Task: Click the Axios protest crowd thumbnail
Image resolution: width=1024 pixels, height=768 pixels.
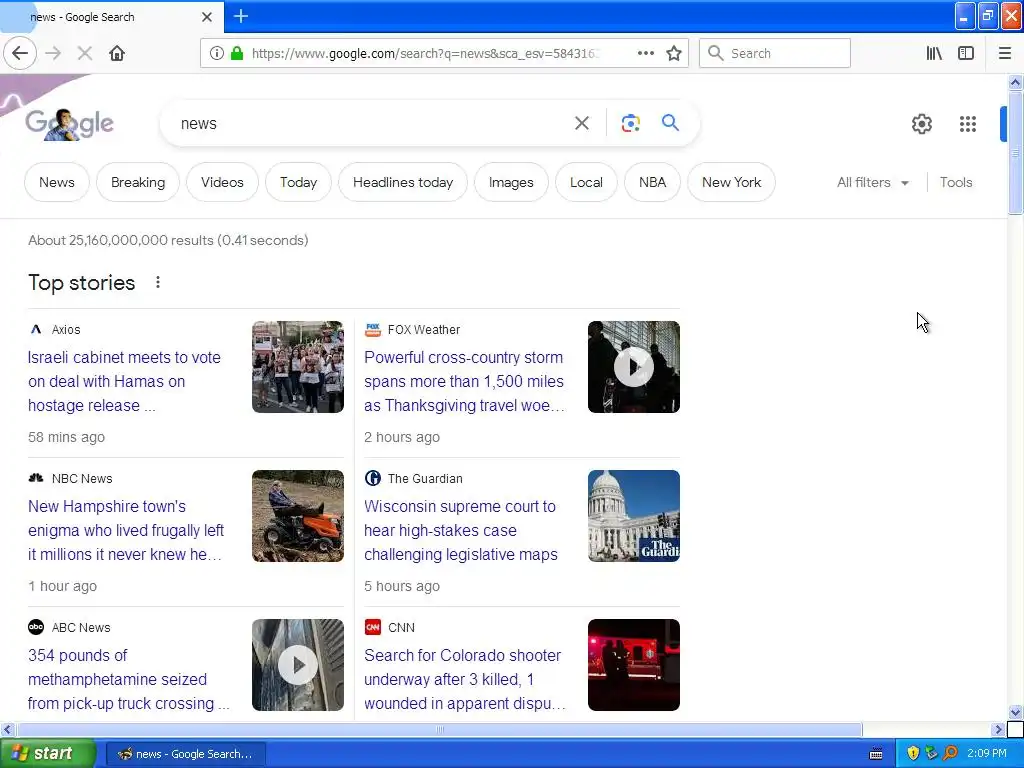Action: pos(298,366)
